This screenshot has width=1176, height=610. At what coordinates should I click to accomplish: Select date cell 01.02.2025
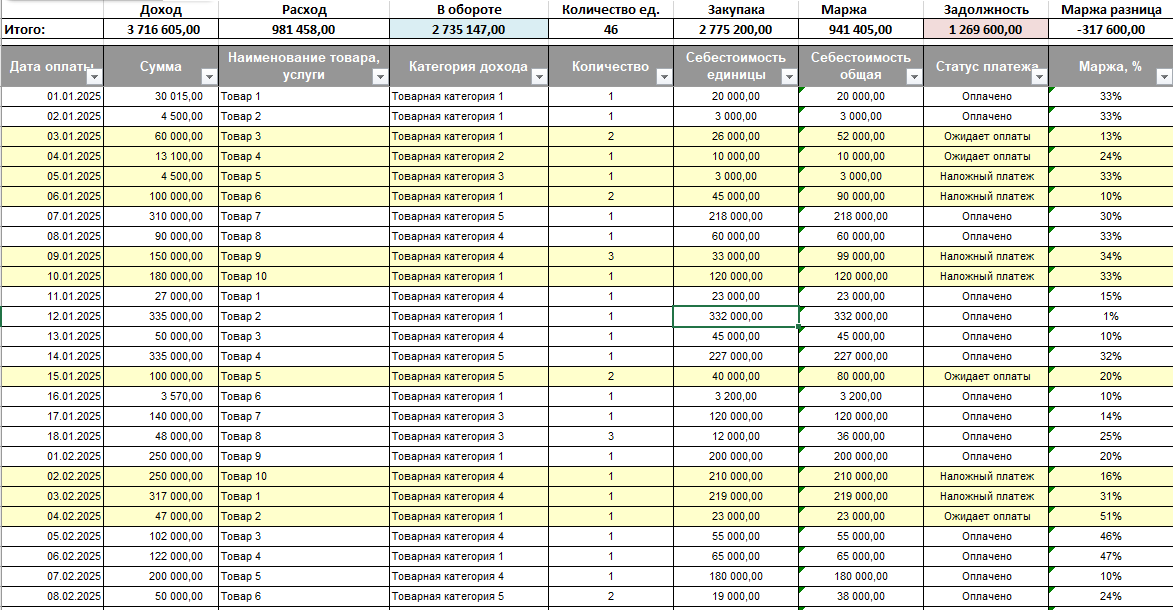pos(52,456)
